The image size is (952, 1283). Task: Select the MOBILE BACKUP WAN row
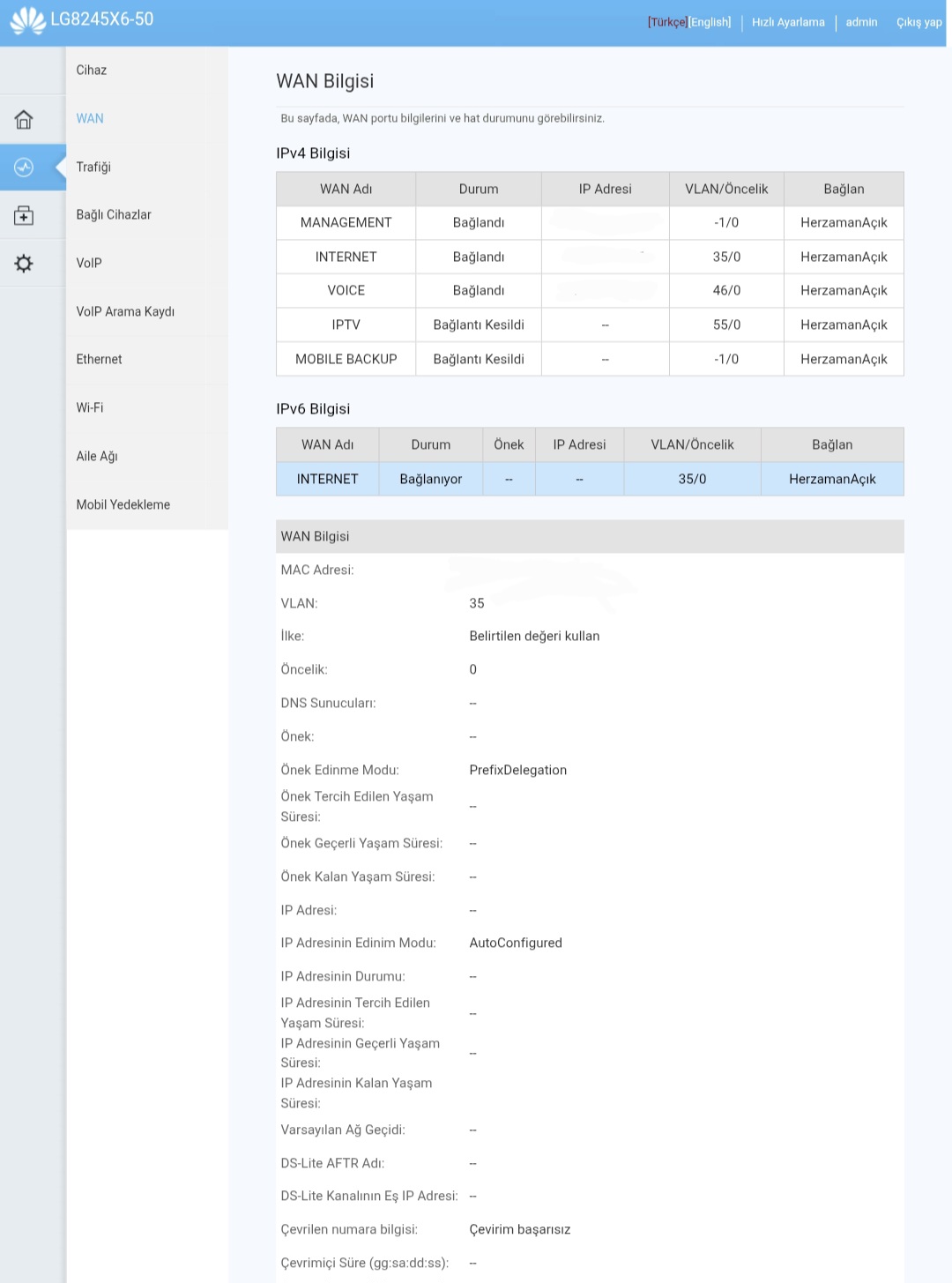(346, 359)
